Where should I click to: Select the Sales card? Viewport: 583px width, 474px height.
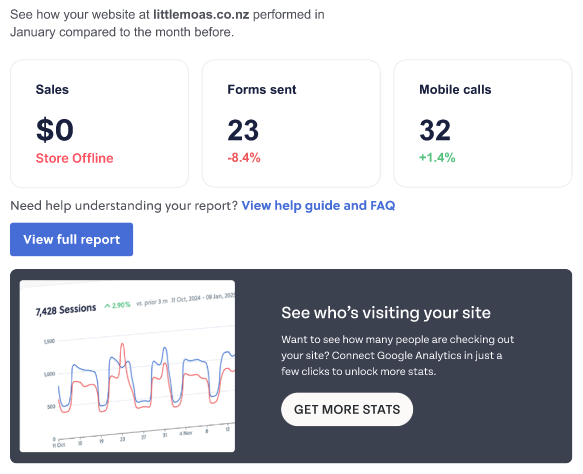[x=99, y=123]
